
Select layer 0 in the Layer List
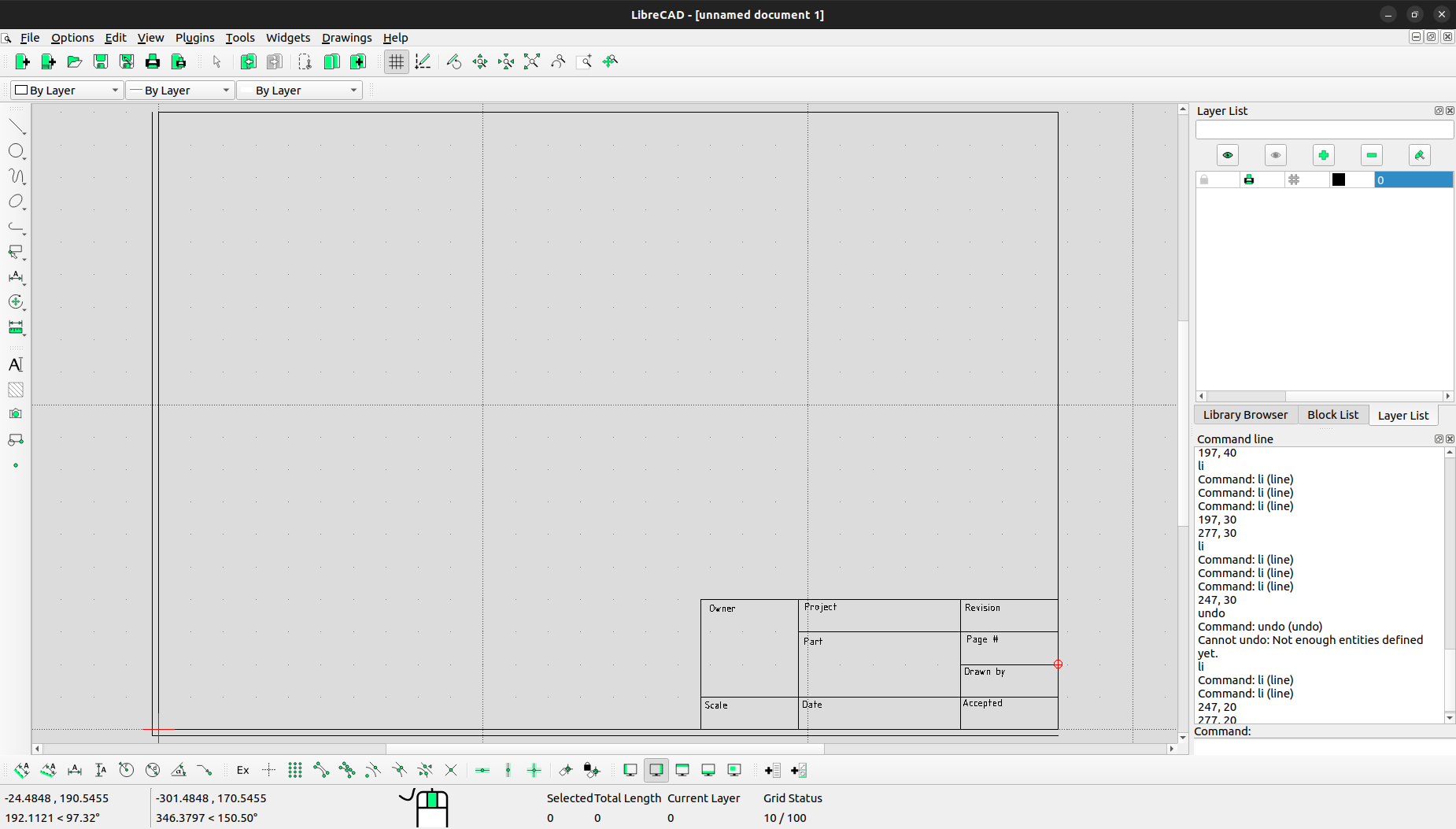pyautogui.click(x=1414, y=180)
